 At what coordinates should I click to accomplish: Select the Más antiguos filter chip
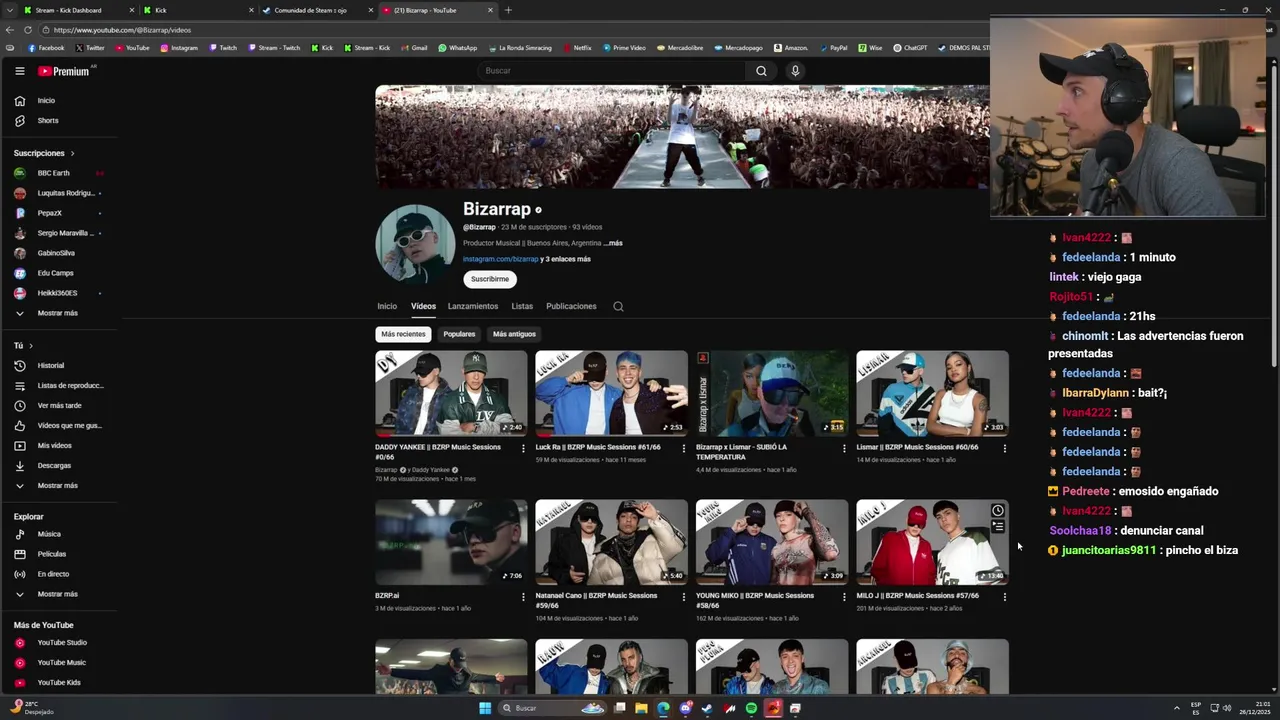514,334
